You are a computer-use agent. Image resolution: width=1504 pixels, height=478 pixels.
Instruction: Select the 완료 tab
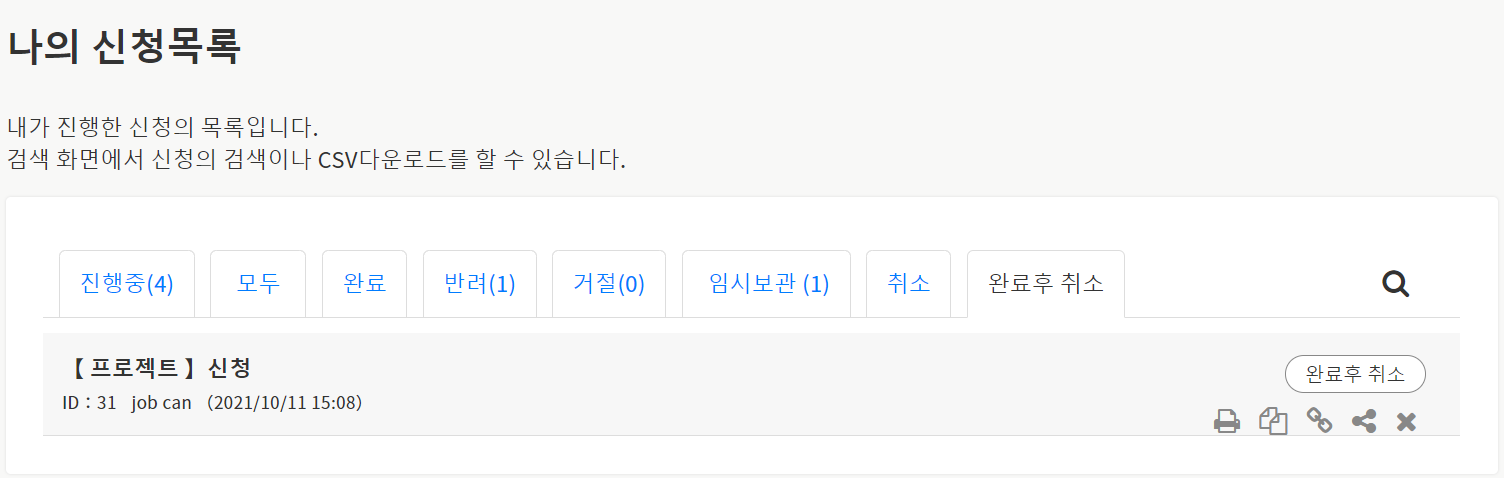[x=364, y=284]
